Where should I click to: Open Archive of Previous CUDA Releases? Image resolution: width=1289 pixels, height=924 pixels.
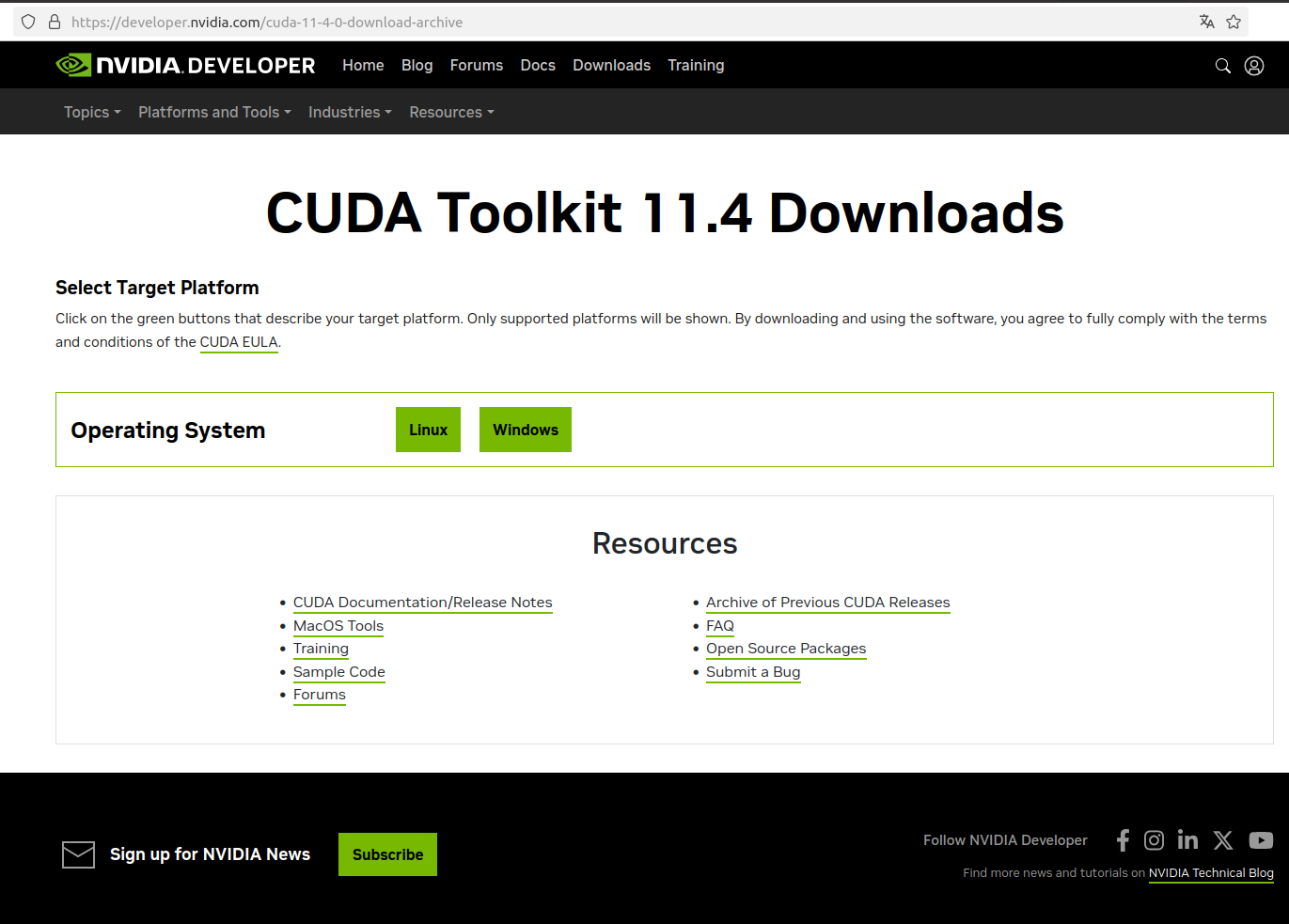tap(828, 603)
